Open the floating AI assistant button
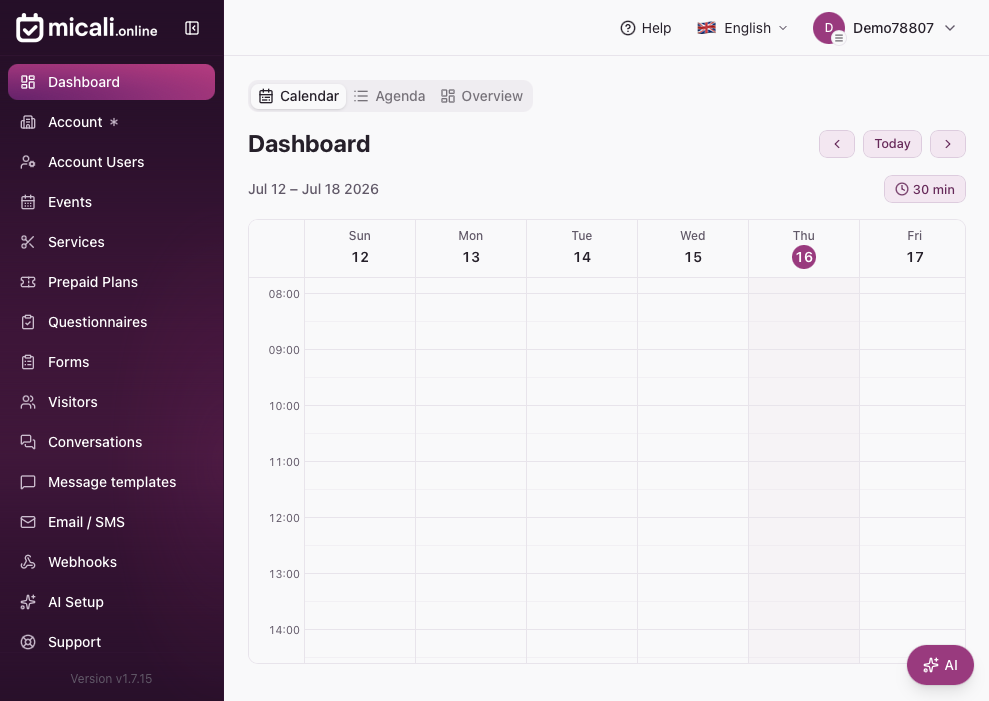This screenshot has width=989, height=701. pyautogui.click(x=940, y=665)
